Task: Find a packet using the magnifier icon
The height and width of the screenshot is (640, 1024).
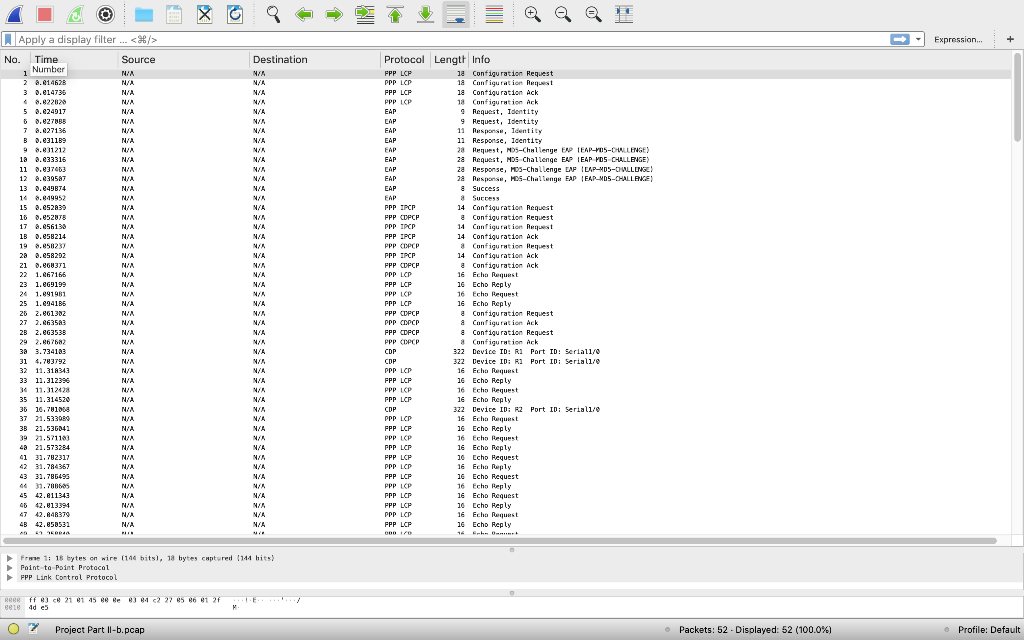Action: coord(271,14)
